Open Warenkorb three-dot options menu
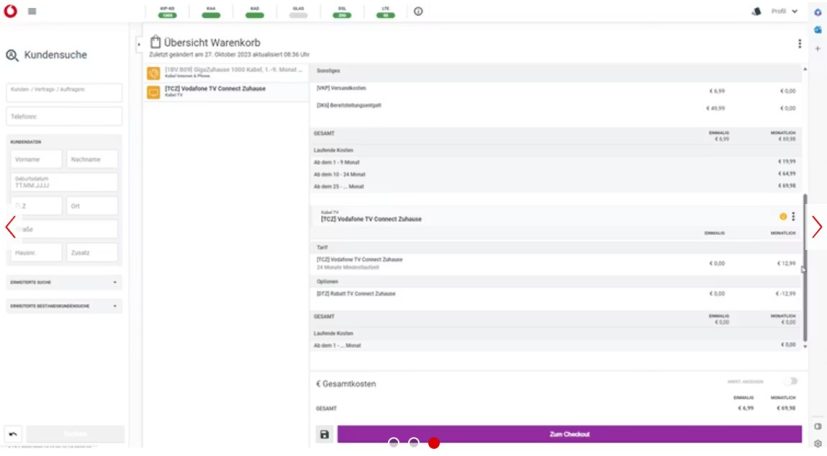Viewport: 827px width, 456px height. (x=799, y=44)
